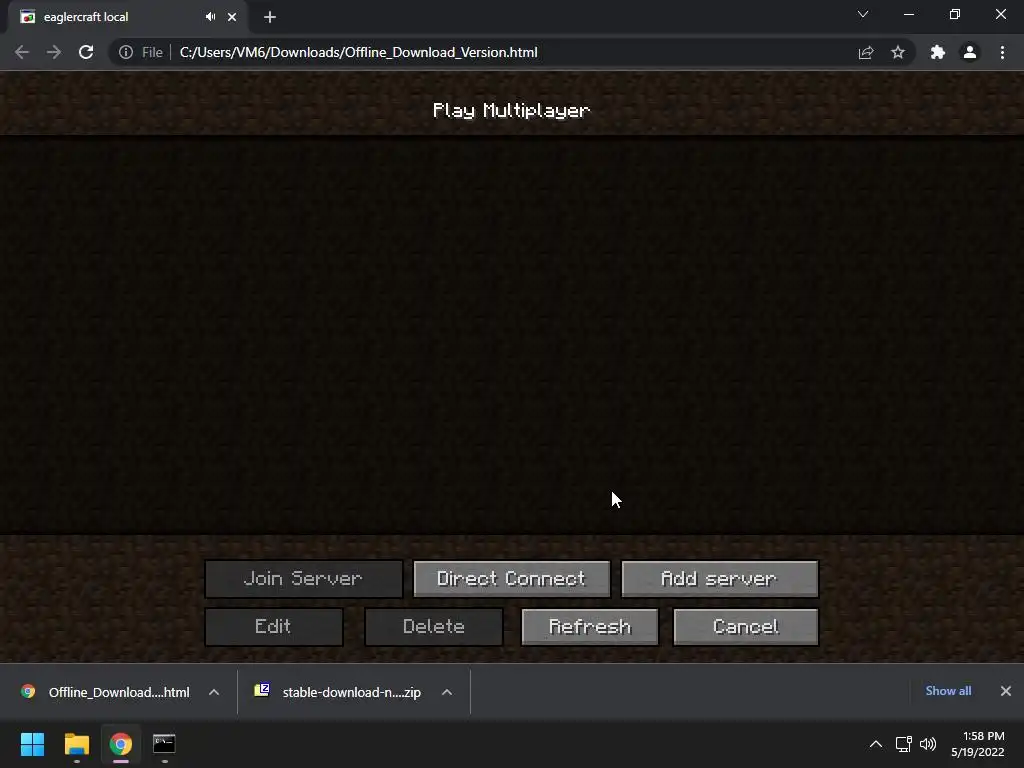Close the eaglercraft local tab
Screen dimensions: 1024x768
point(232,17)
